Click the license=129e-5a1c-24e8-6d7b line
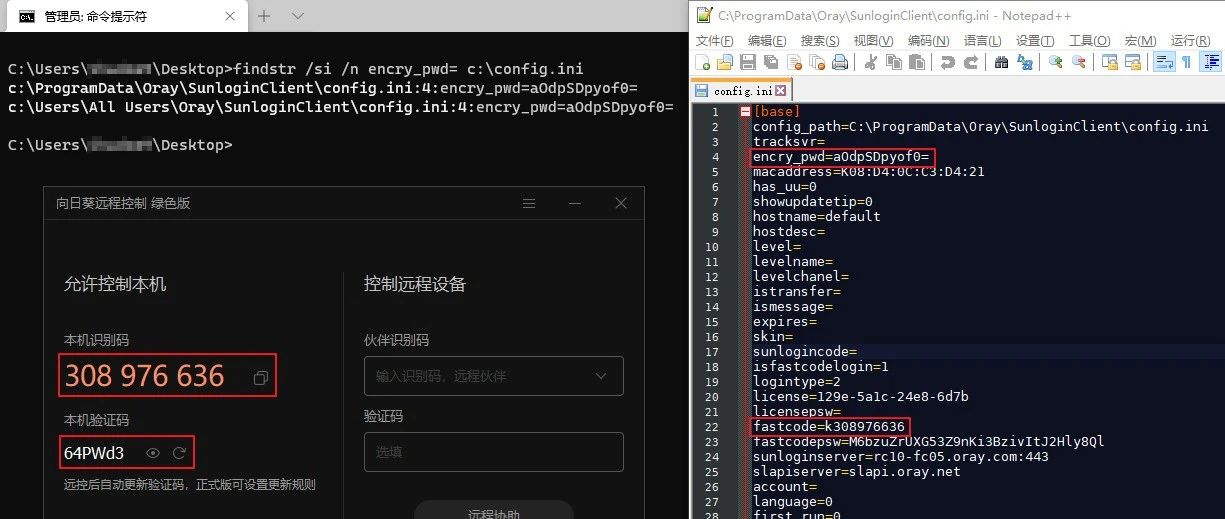This screenshot has height=519, width=1225. [861, 397]
